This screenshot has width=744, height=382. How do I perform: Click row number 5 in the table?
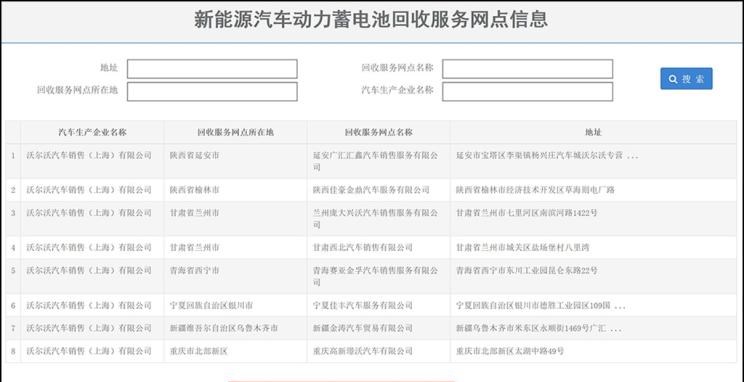pyautogui.click(x=13, y=270)
